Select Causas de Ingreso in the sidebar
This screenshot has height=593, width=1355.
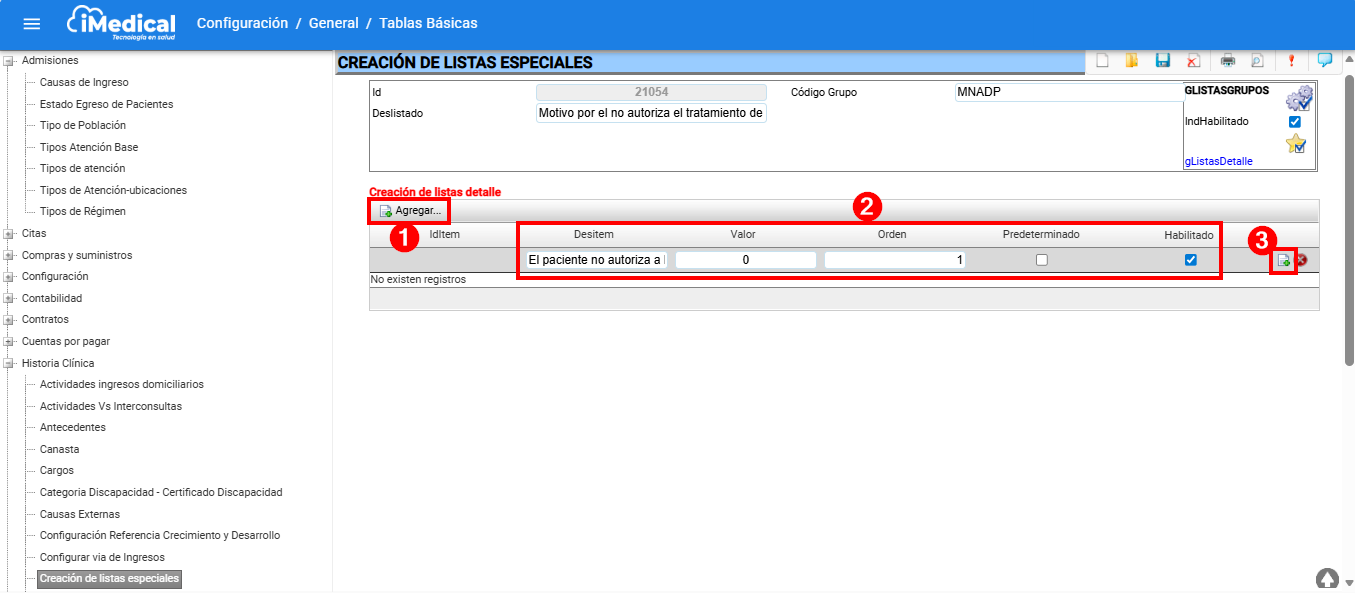84,82
